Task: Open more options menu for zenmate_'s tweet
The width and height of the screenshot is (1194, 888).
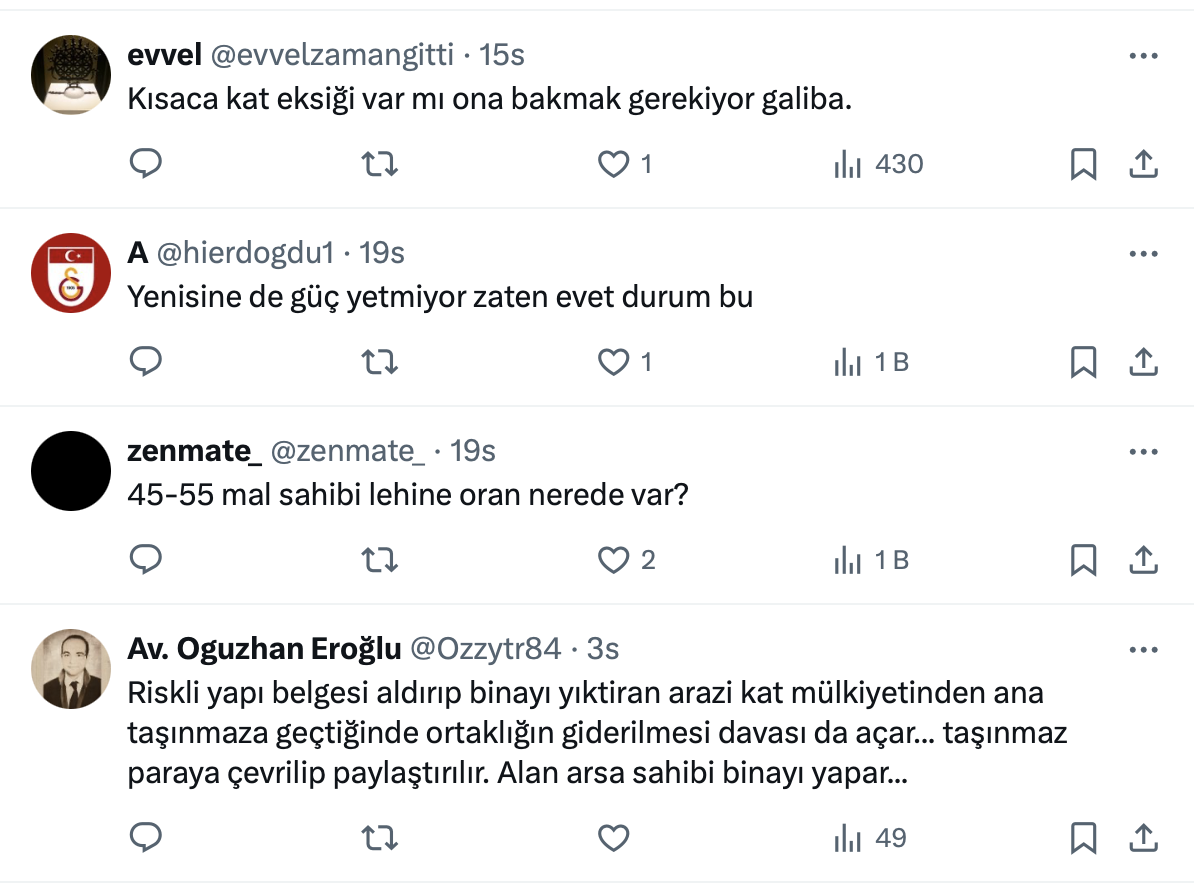Action: coord(1142,452)
